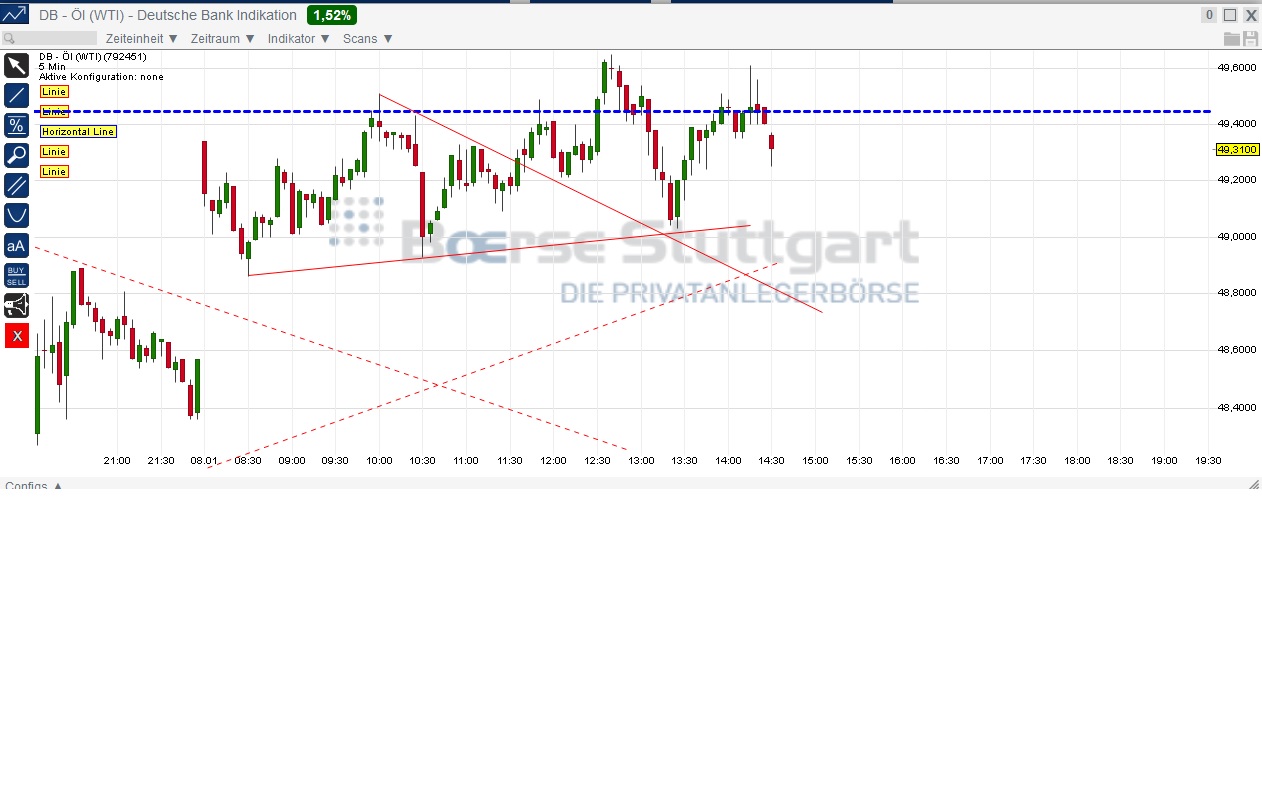
Task: Click the 49,6000 price axis label
Action: pyautogui.click(x=1237, y=68)
